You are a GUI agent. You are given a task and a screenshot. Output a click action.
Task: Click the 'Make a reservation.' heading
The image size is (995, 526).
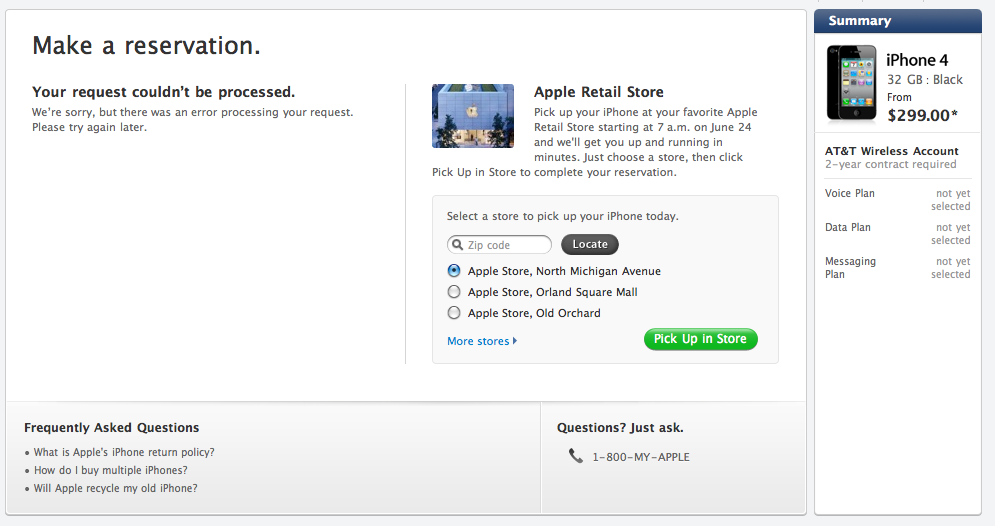click(147, 46)
